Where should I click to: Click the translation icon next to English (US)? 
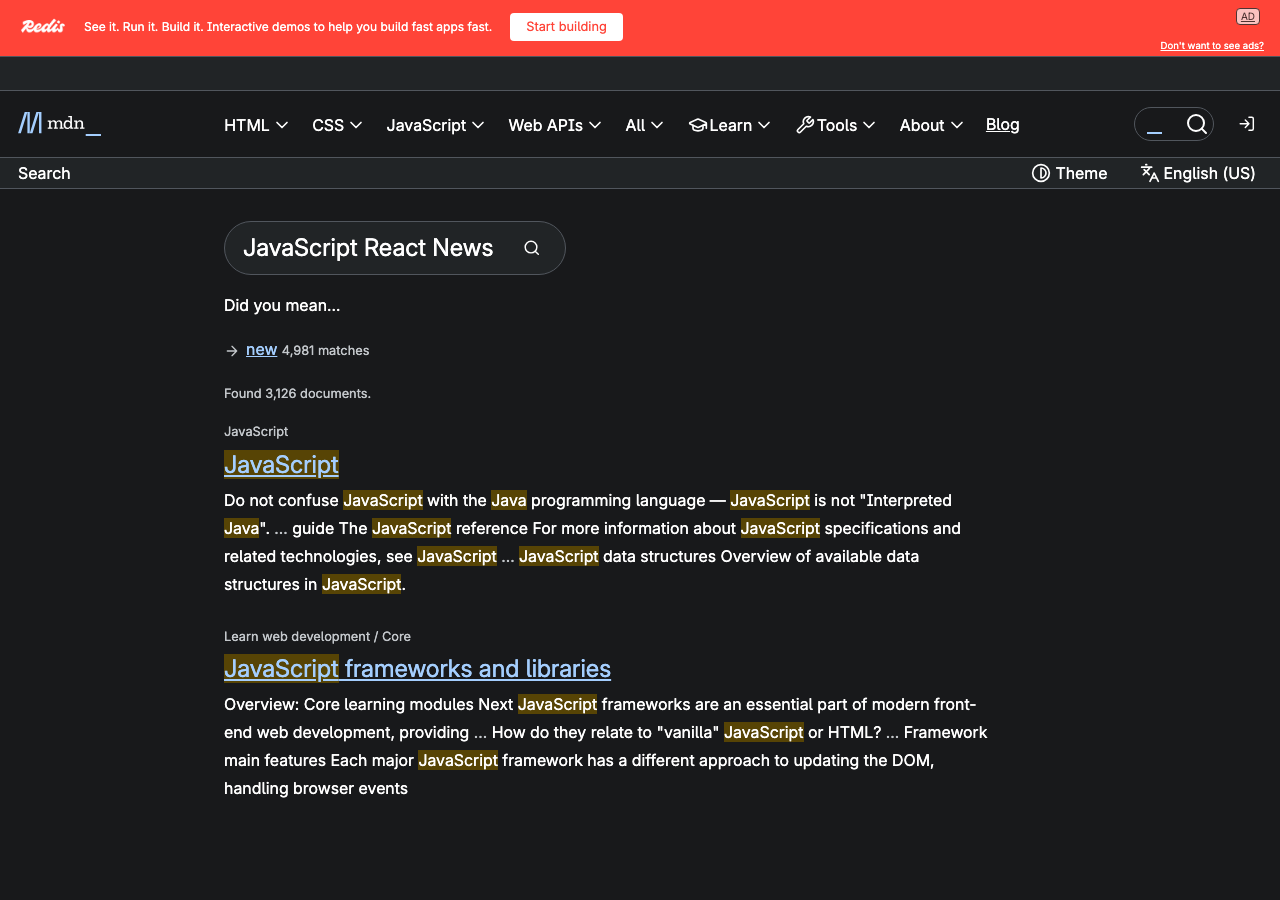point(1149,173)
